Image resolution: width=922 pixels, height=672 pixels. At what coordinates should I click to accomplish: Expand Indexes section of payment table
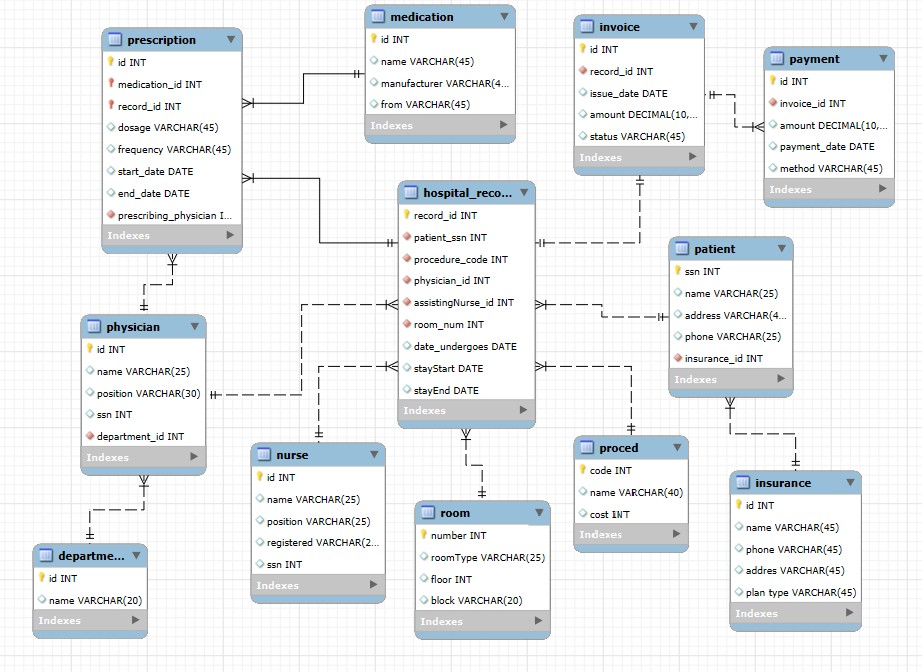pyautogui.click(x=883, y=189)
